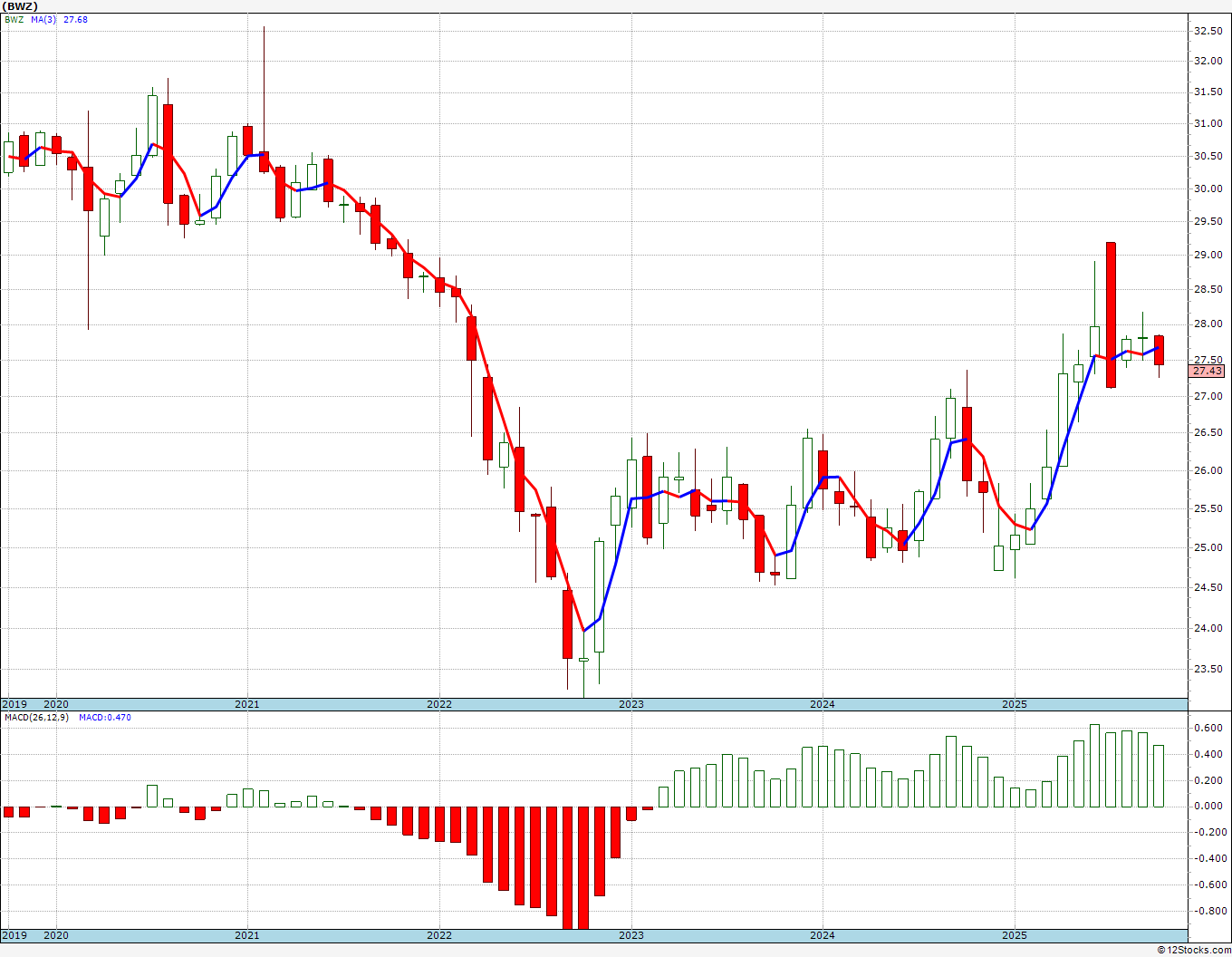
Task: Select the MA(3) legend label
Action: [42, 19]
